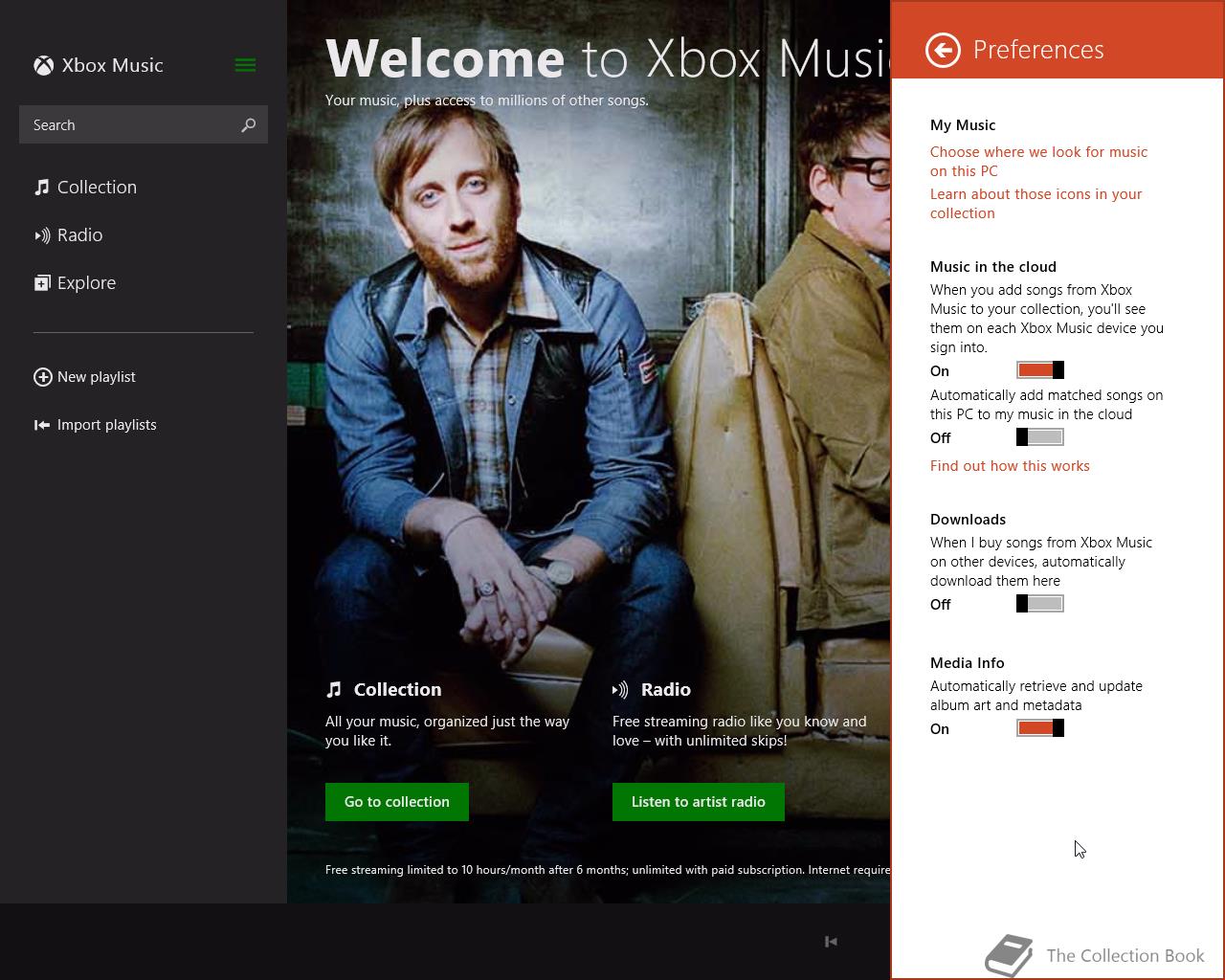Open Choose where we look for music link
Viewport: 1225px width, 980px height.
coord(1038,161)
